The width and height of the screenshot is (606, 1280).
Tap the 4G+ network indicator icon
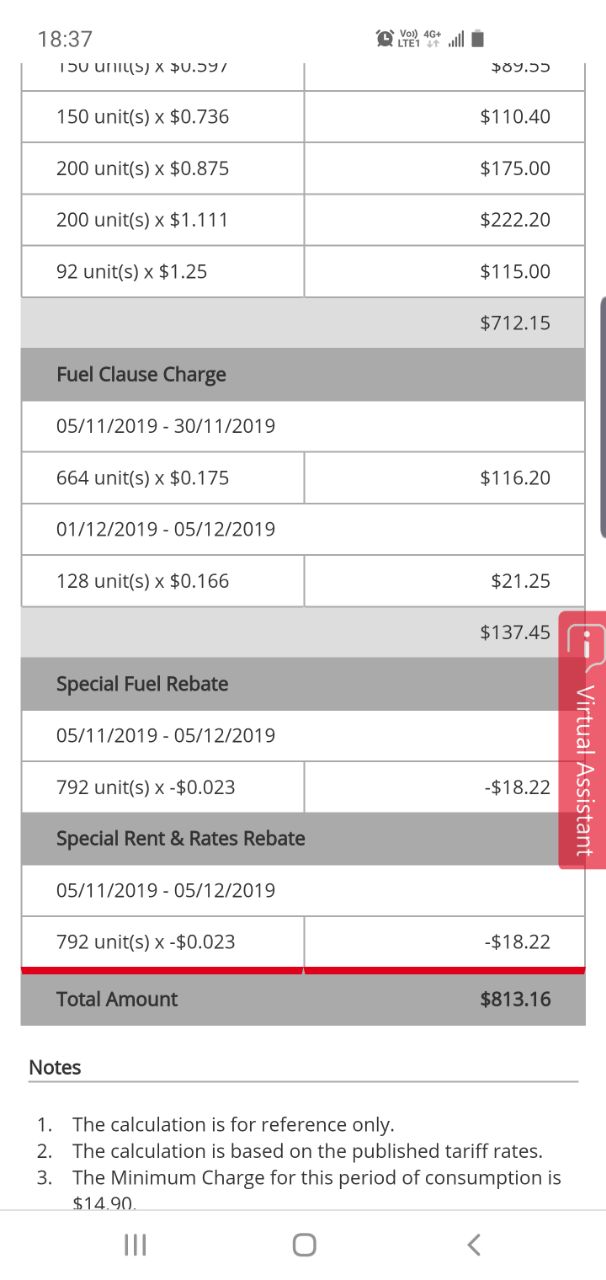432,39
